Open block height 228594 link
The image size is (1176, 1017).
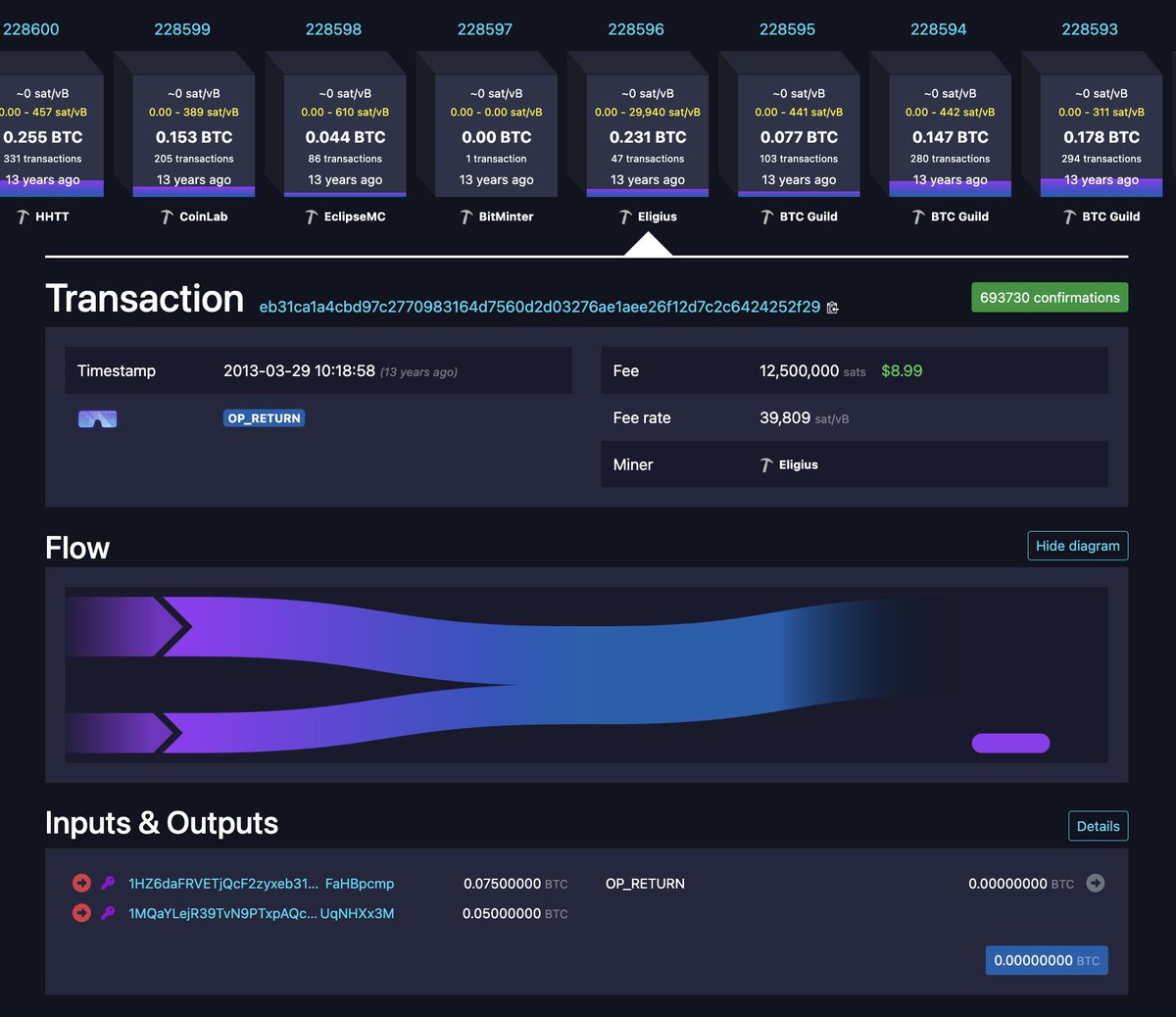pyautogui.click(x=938, y=29)
